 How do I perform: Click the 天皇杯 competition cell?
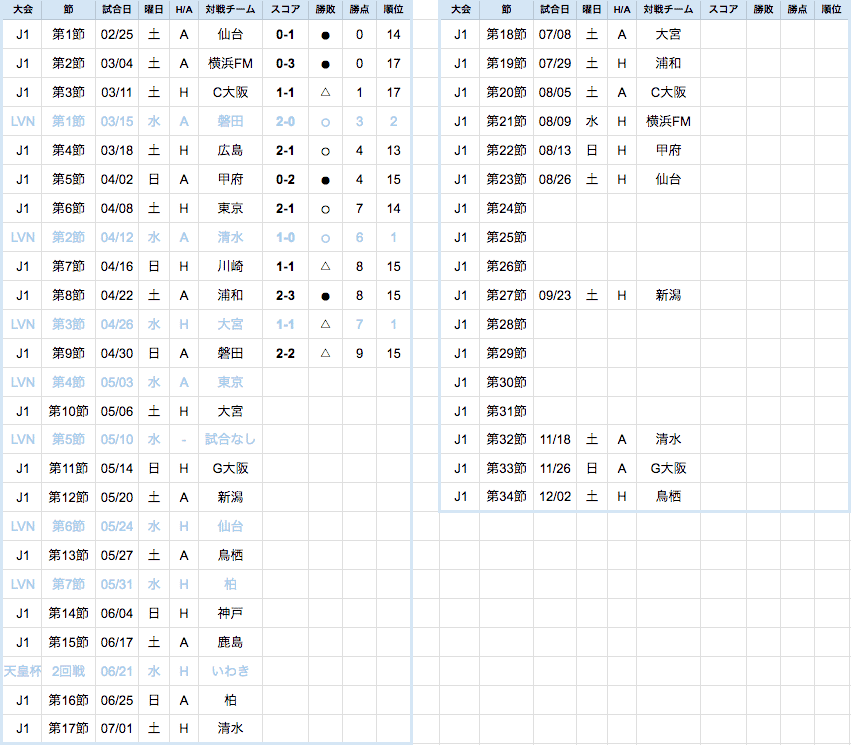[x=22, y=671]
